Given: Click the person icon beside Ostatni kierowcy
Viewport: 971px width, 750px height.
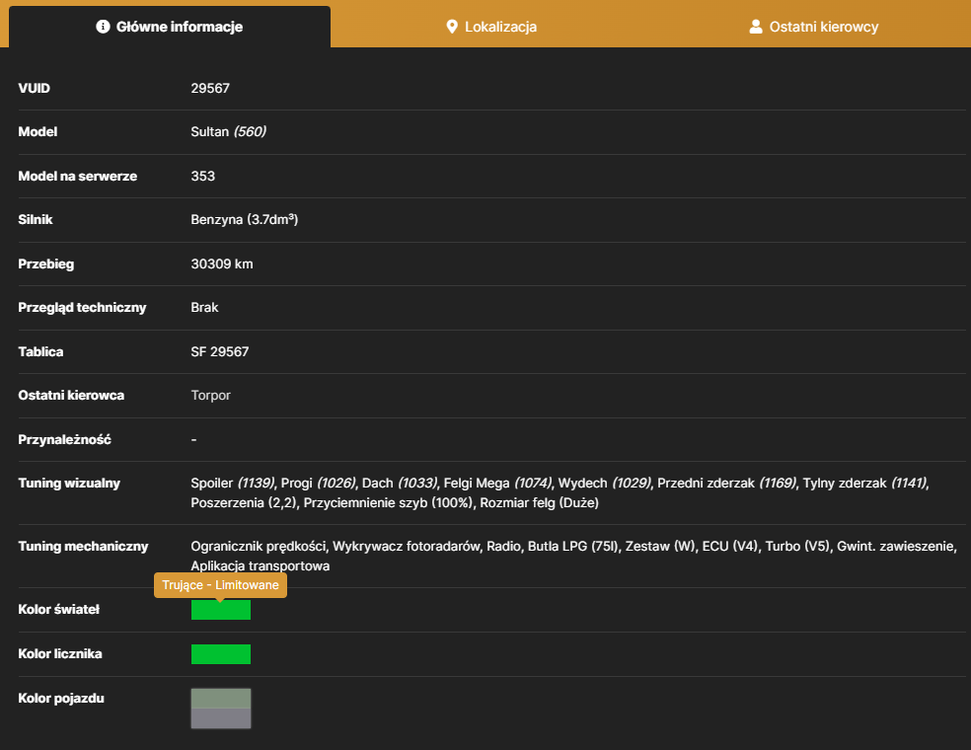Looking at the screenshot, I should pos(755,27).
